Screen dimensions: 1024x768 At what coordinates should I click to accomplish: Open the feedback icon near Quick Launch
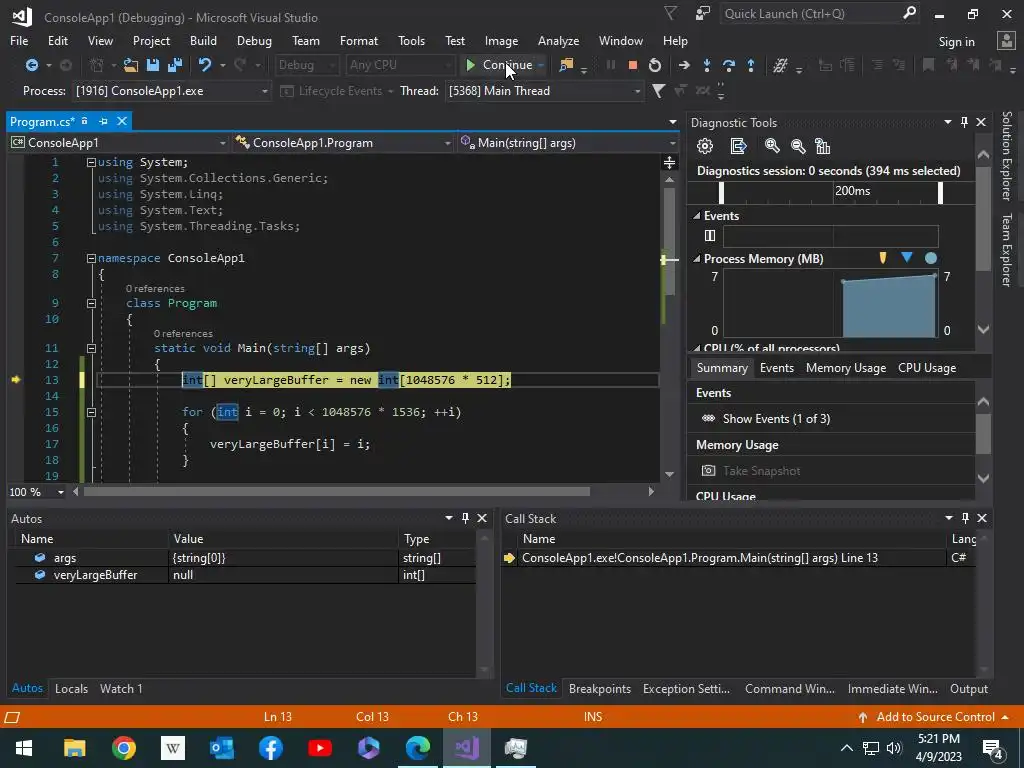click(703, 14)
